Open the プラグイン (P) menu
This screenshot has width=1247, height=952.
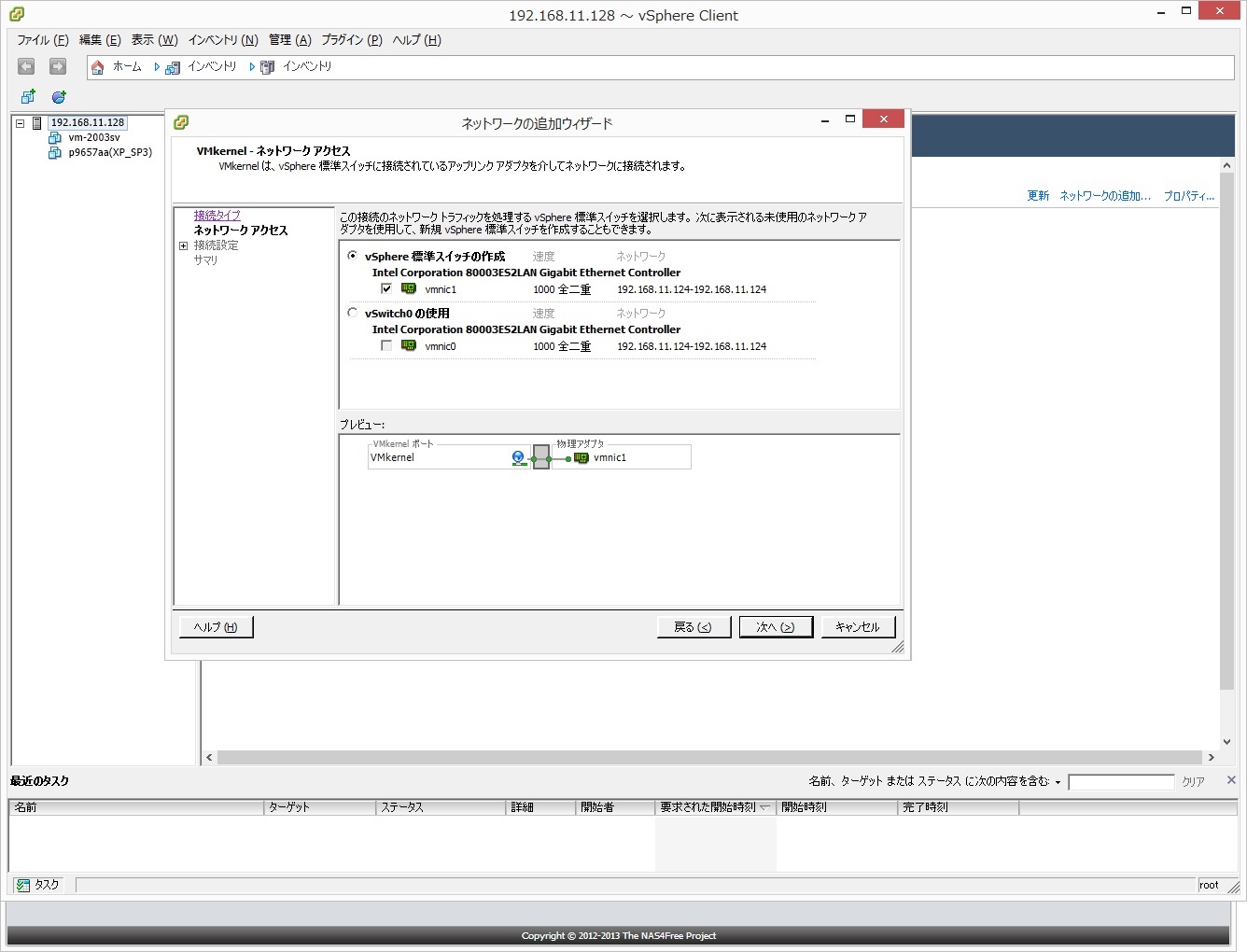352,40
